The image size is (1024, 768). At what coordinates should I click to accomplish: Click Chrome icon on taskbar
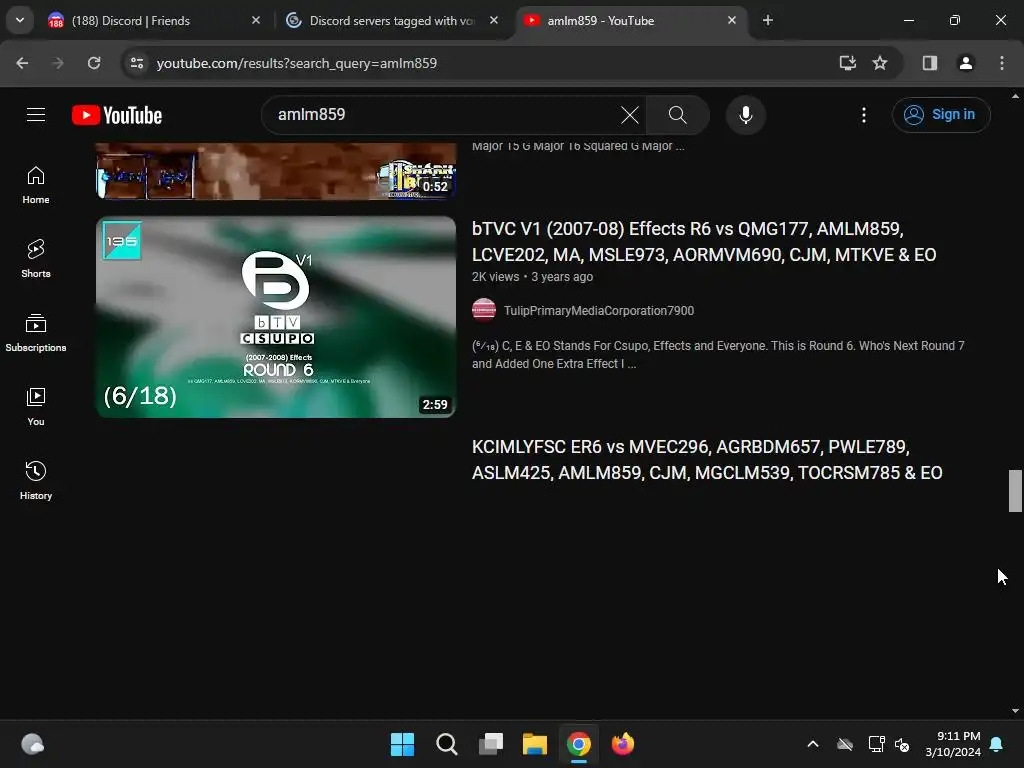click(x=579, y=744)
